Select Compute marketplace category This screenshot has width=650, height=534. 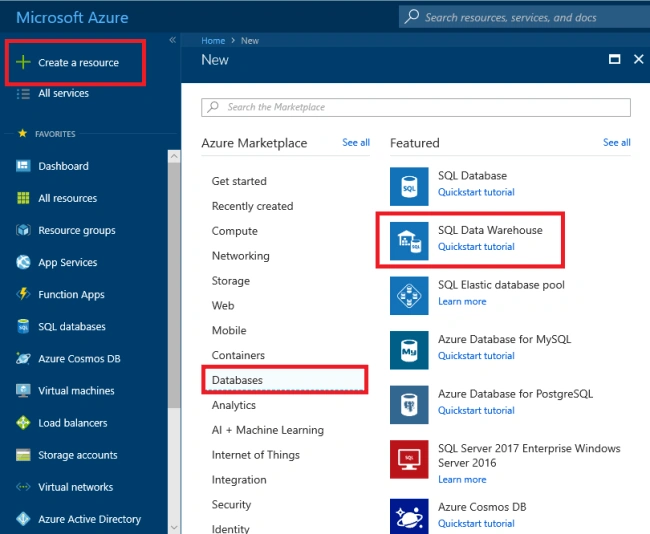pos(235,231)
